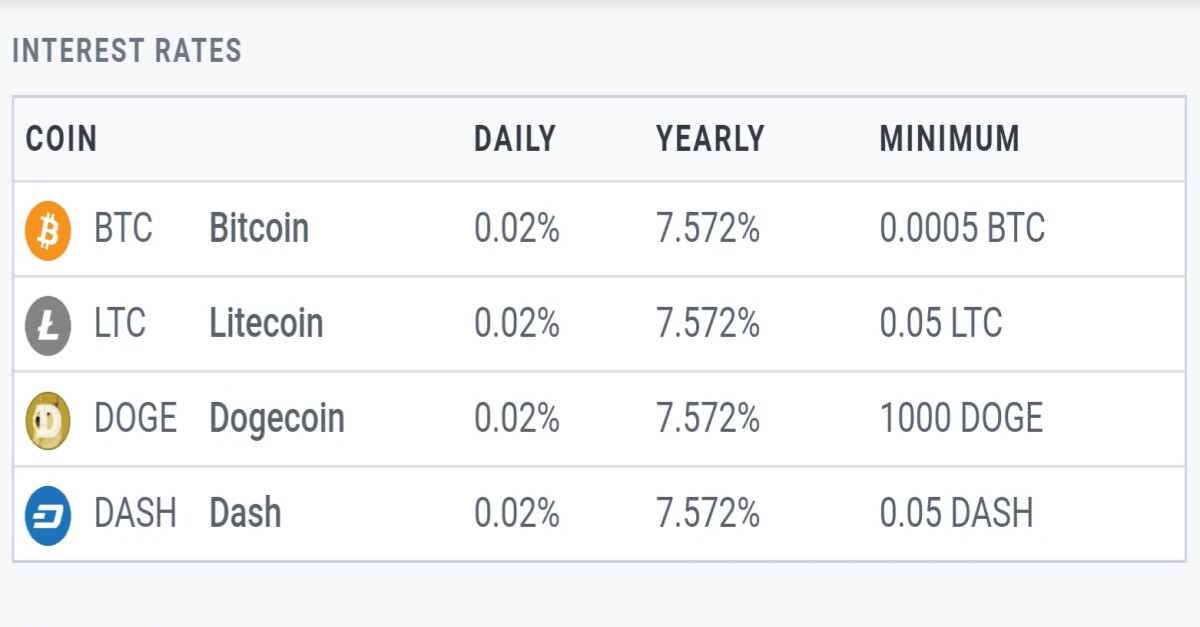Open the Dash name link
This screenshot has height=627, width=1200.
tap(245, 514)
